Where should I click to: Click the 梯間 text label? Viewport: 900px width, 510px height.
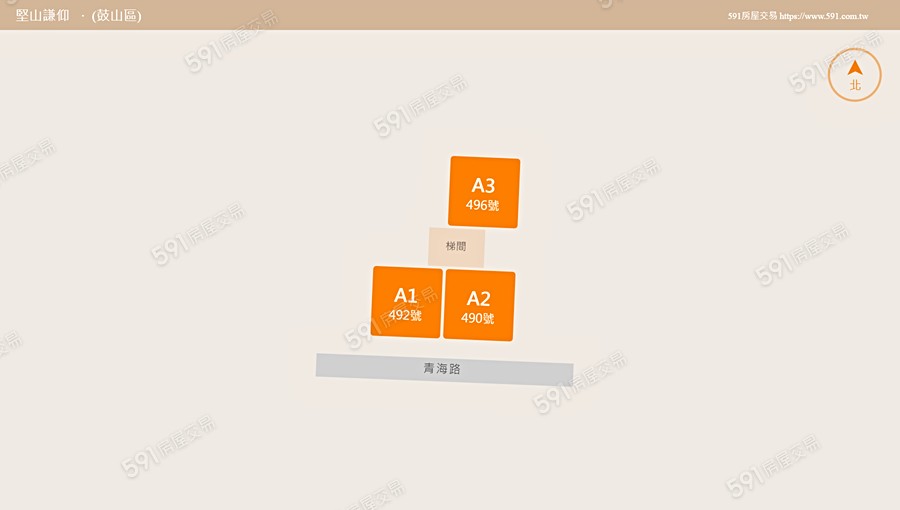coord(456,246)
